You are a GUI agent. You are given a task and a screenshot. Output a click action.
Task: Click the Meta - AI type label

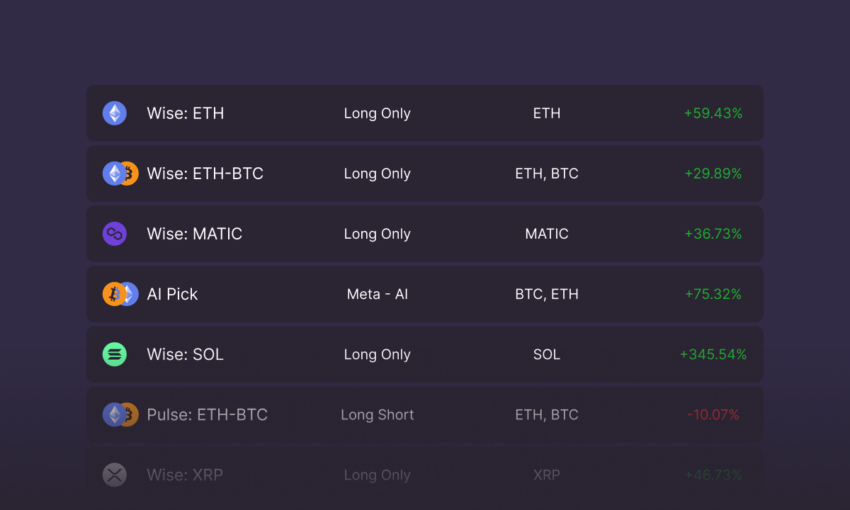coord(377,294)
